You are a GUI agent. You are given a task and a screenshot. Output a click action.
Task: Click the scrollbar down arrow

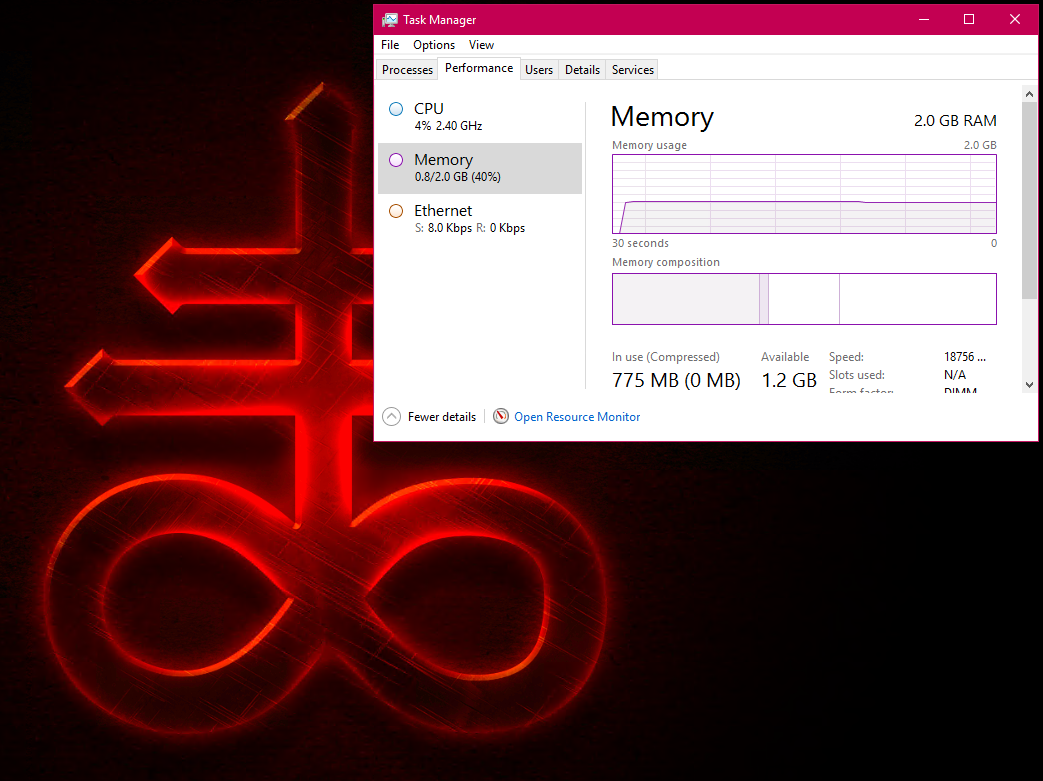click(1029, 385)
